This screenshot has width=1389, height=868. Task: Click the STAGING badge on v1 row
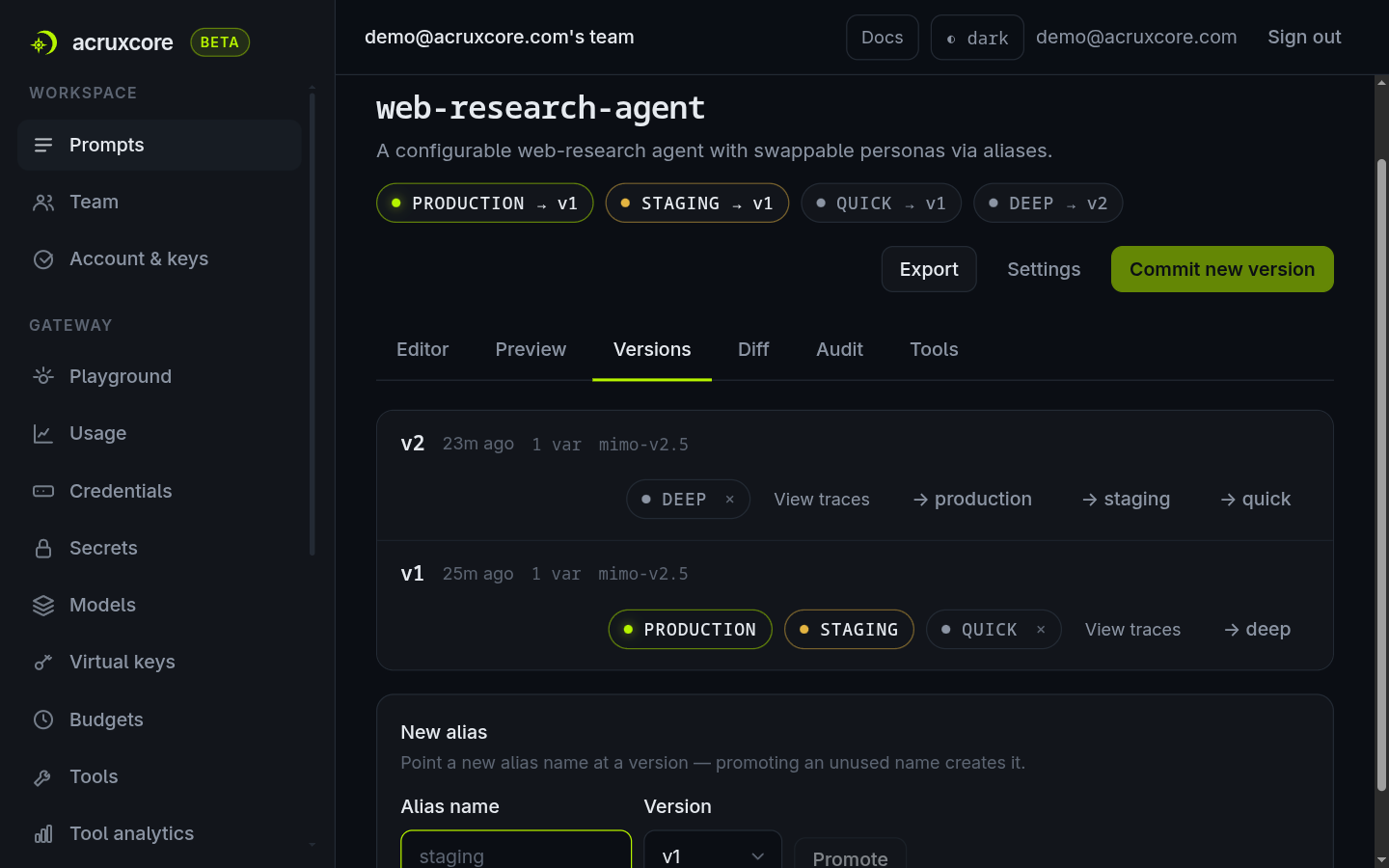point(849,630)
